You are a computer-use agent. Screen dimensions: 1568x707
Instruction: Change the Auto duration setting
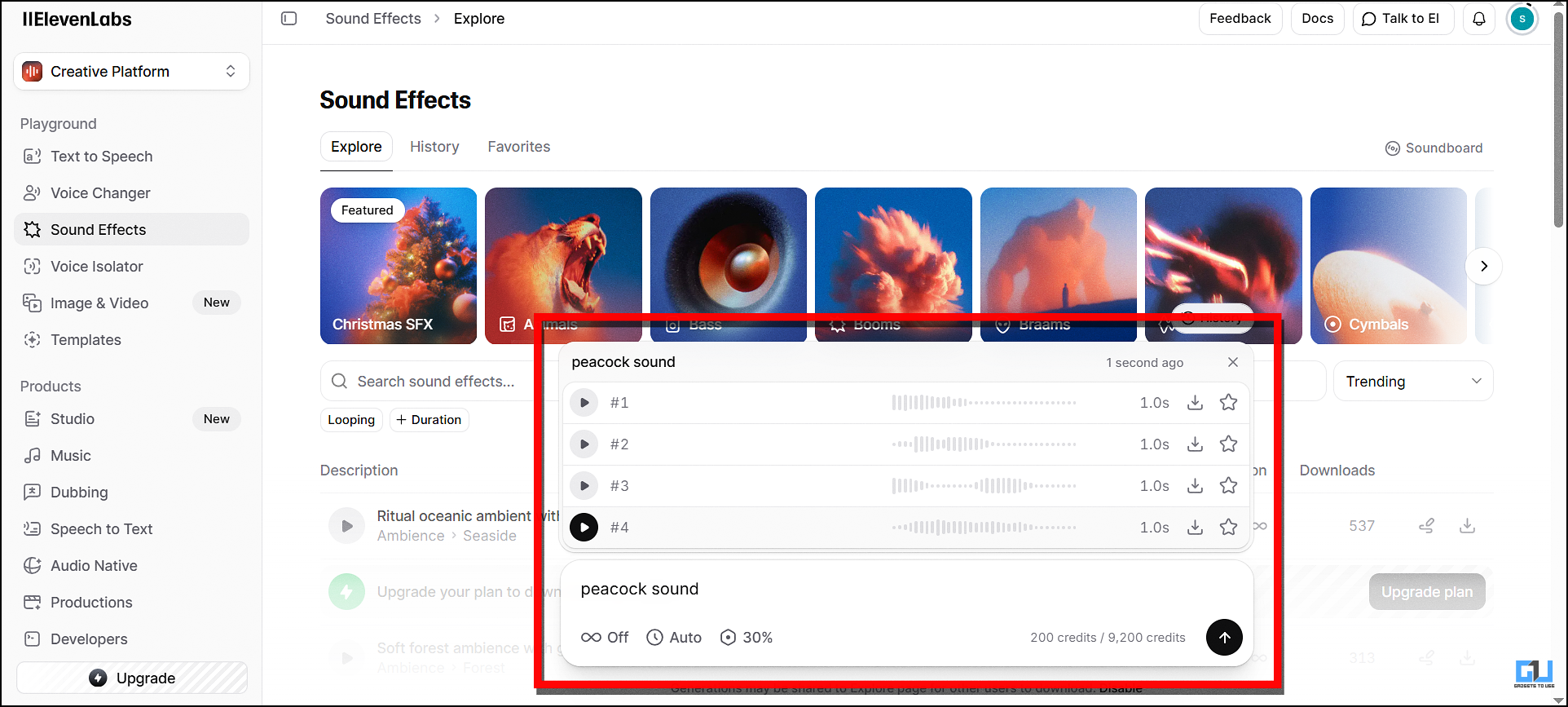click(x=674, y=638)
